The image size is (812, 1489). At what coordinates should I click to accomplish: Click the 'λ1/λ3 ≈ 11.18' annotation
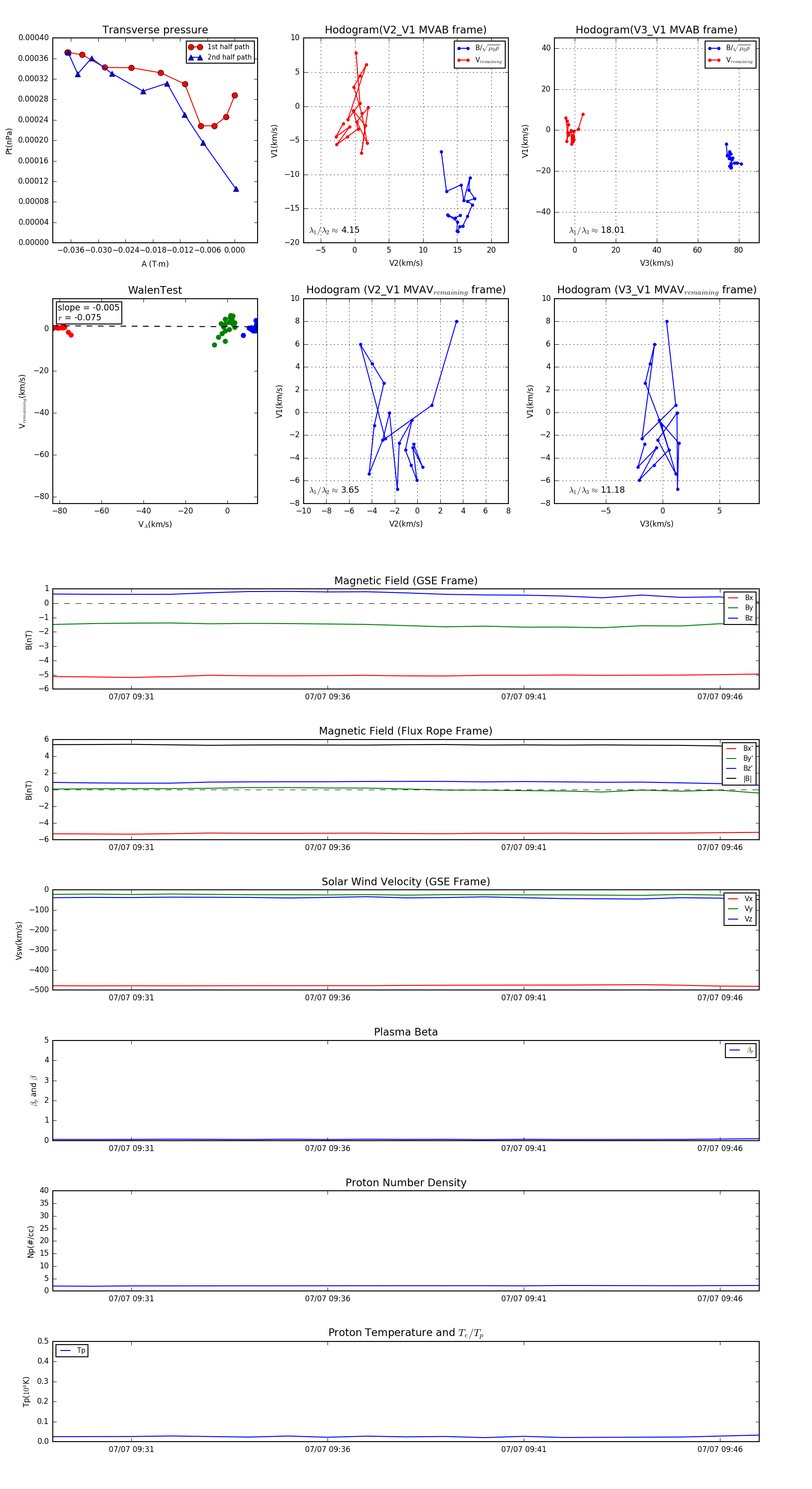click(x=596, y=490)
